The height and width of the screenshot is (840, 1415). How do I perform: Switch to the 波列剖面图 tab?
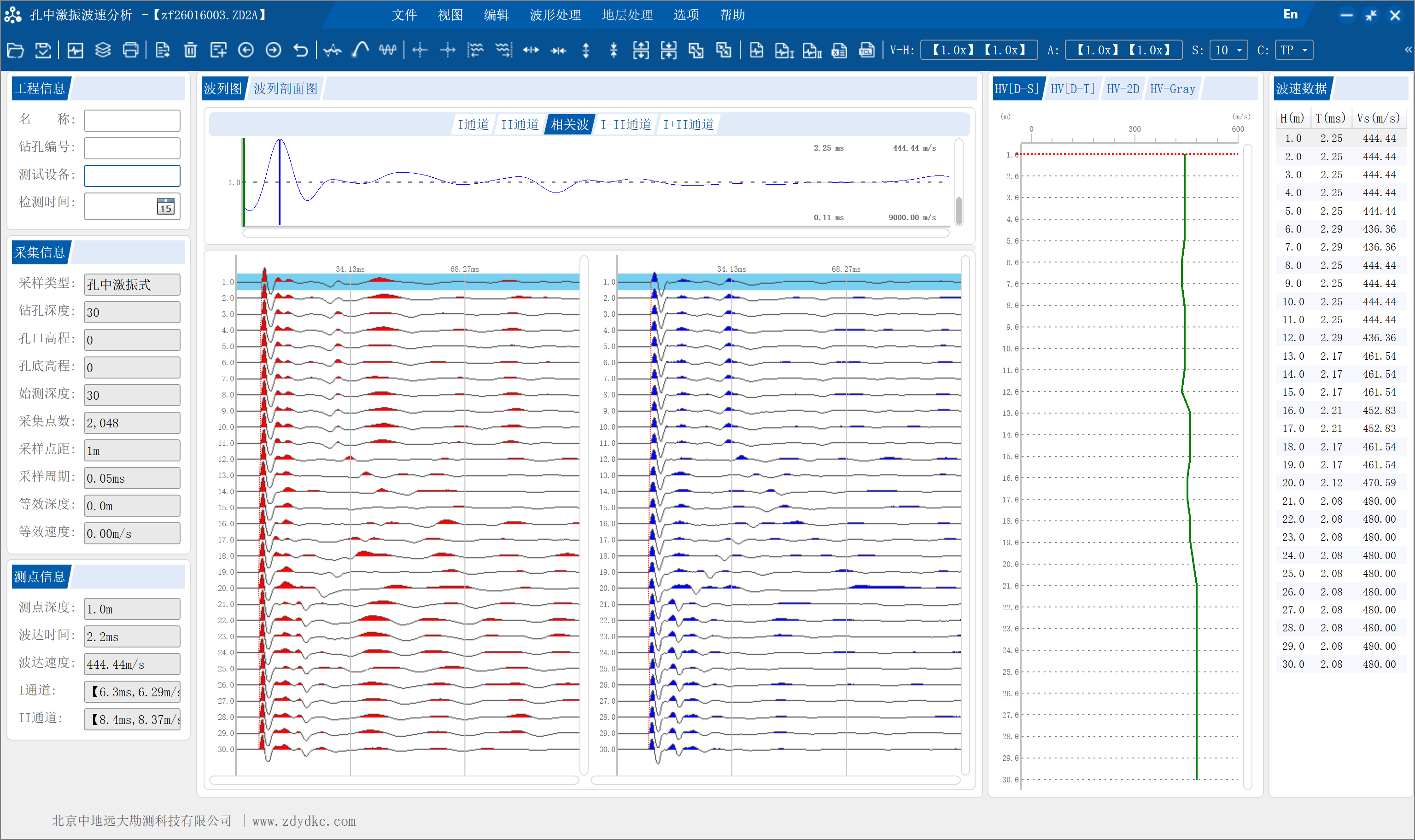point(285,88)
